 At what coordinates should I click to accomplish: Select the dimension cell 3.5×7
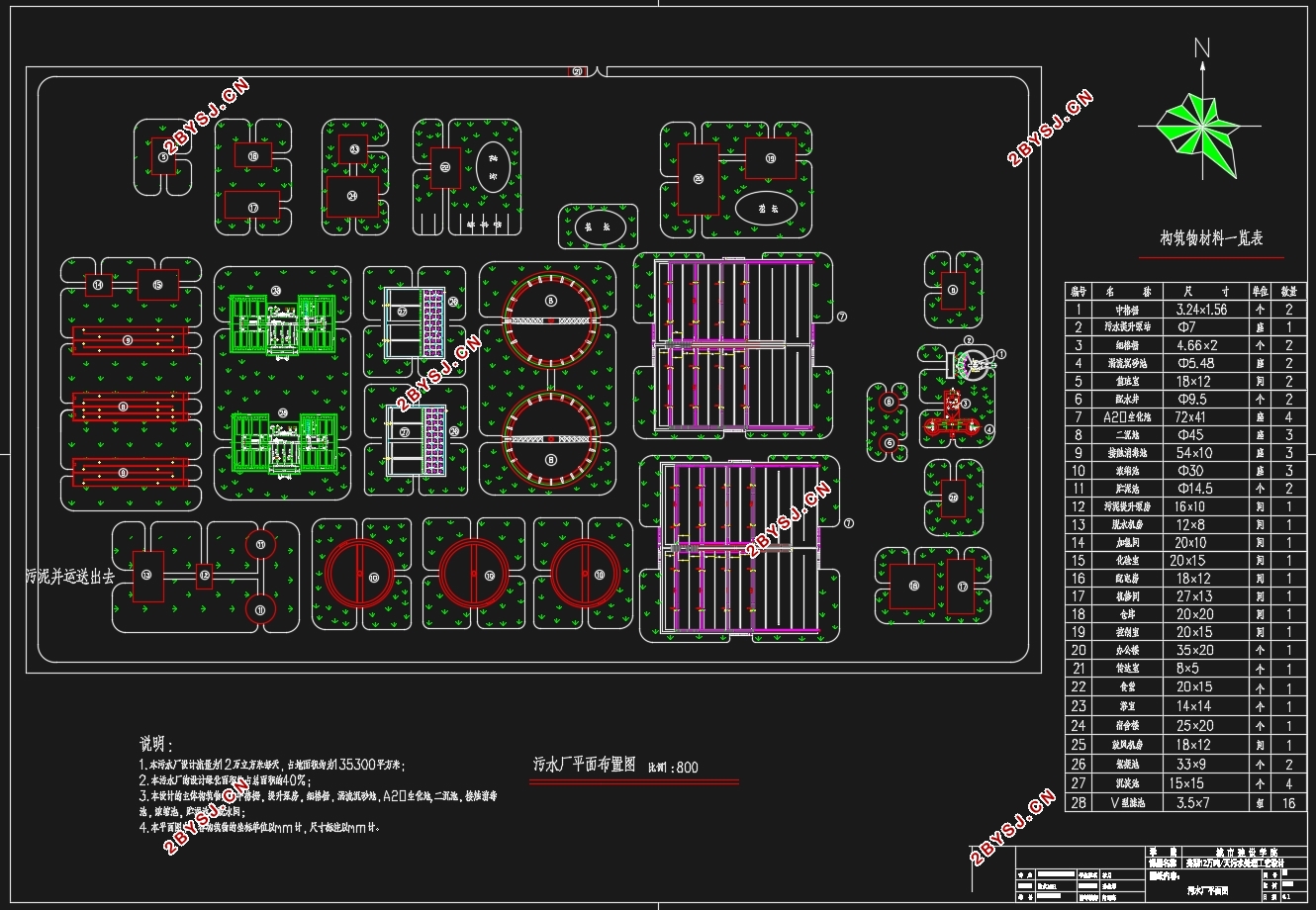1192,802
